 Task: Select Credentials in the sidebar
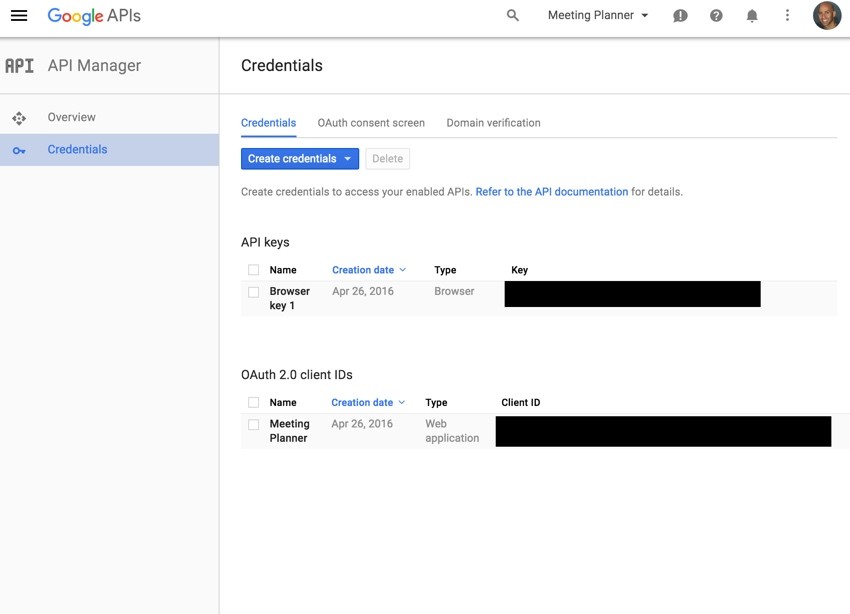(110, 150)
